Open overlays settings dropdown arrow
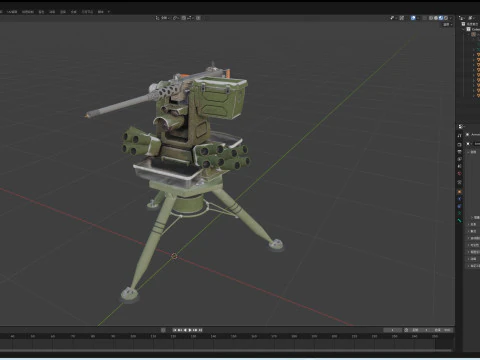Image resolution: width=480 pixels, height=360 pixels. click(x=418, y=18)
